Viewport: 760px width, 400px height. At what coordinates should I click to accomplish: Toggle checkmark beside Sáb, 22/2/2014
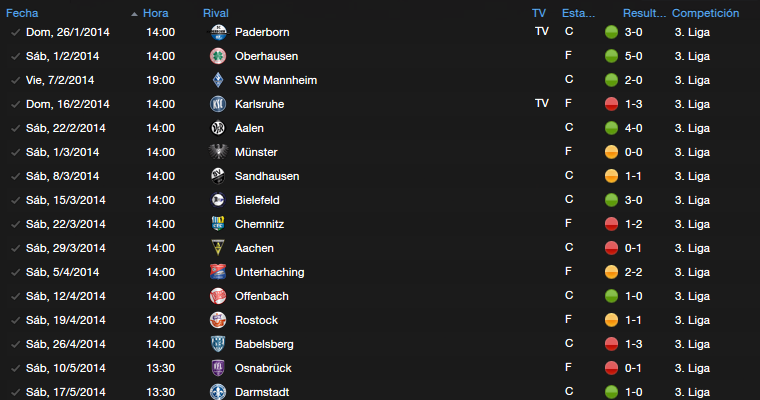(x=16, y=128)
